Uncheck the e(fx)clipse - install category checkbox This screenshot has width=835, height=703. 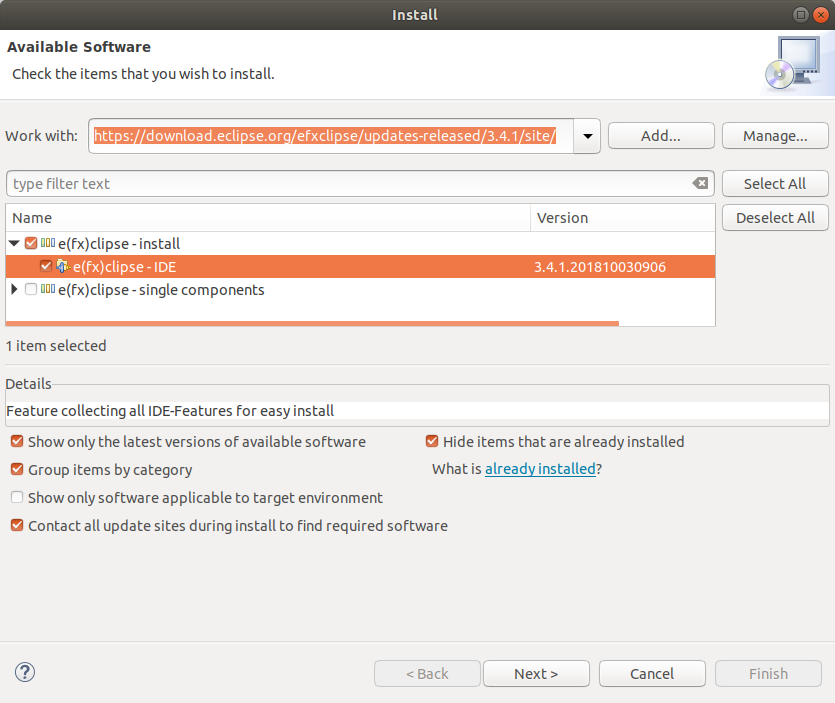(x=31, y=243)
